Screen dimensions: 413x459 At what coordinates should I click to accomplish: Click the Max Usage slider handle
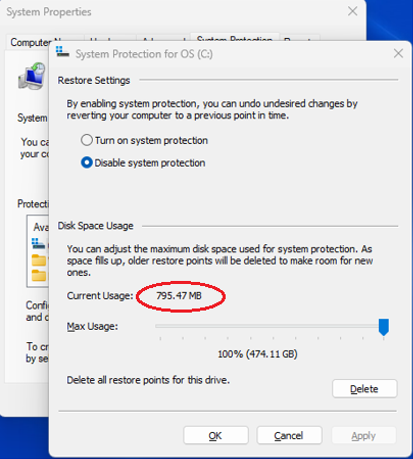[x=384, y=327]
